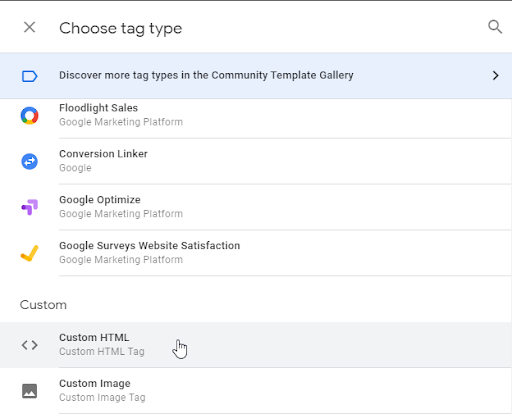
Task: Click the 'Custom' section heading
Action: click(x=43, y=305)
